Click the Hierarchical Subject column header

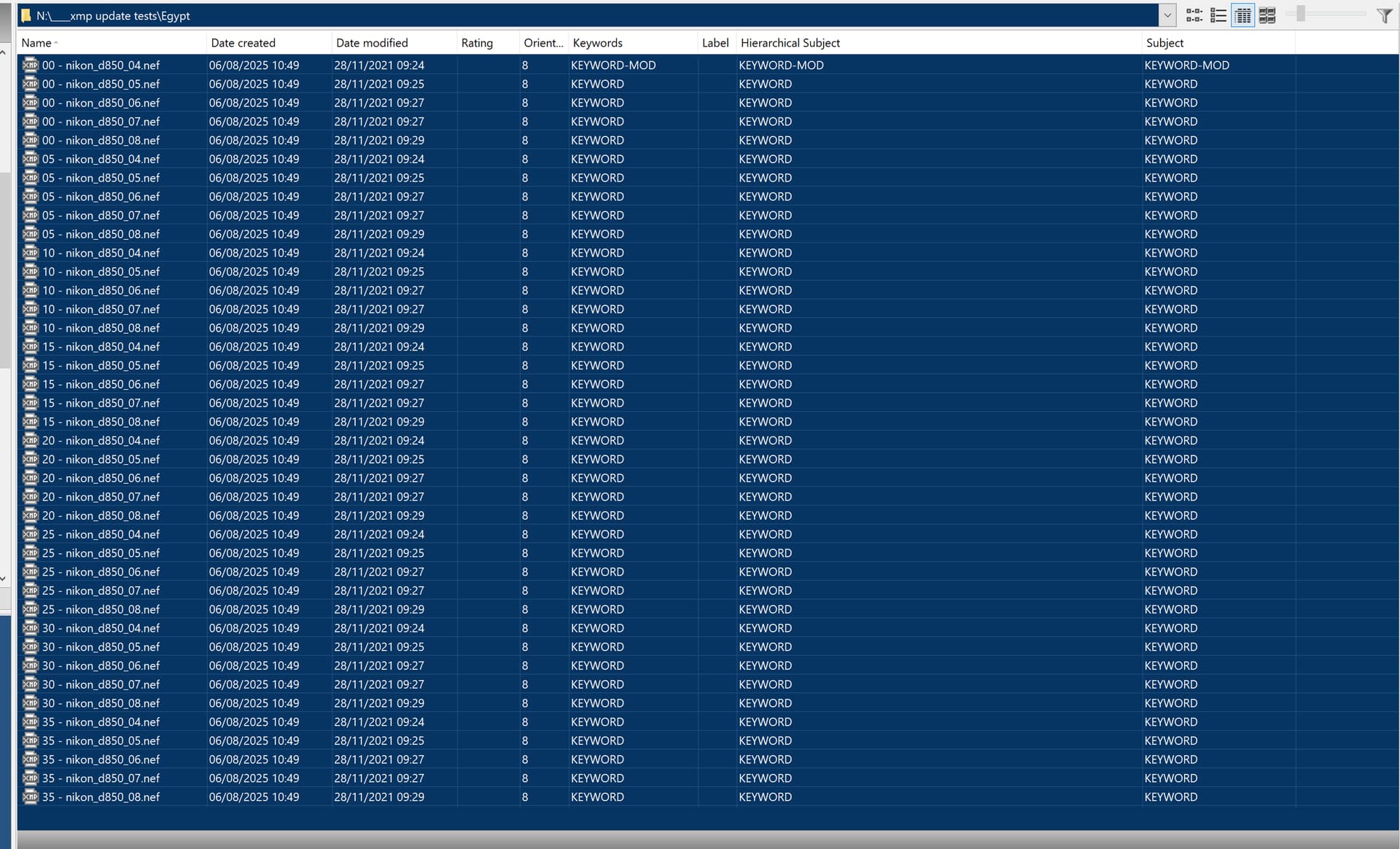pyautogui.click(x=790, y=43)
